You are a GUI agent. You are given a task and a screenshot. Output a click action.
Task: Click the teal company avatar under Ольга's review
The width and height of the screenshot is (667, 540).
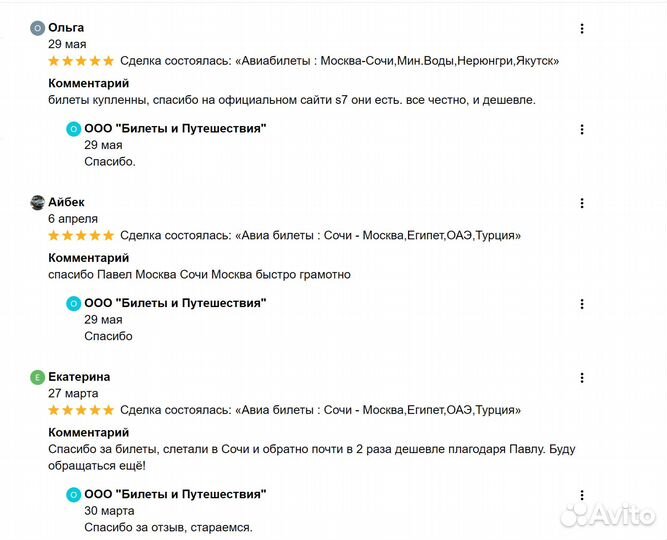coord(74,129)
